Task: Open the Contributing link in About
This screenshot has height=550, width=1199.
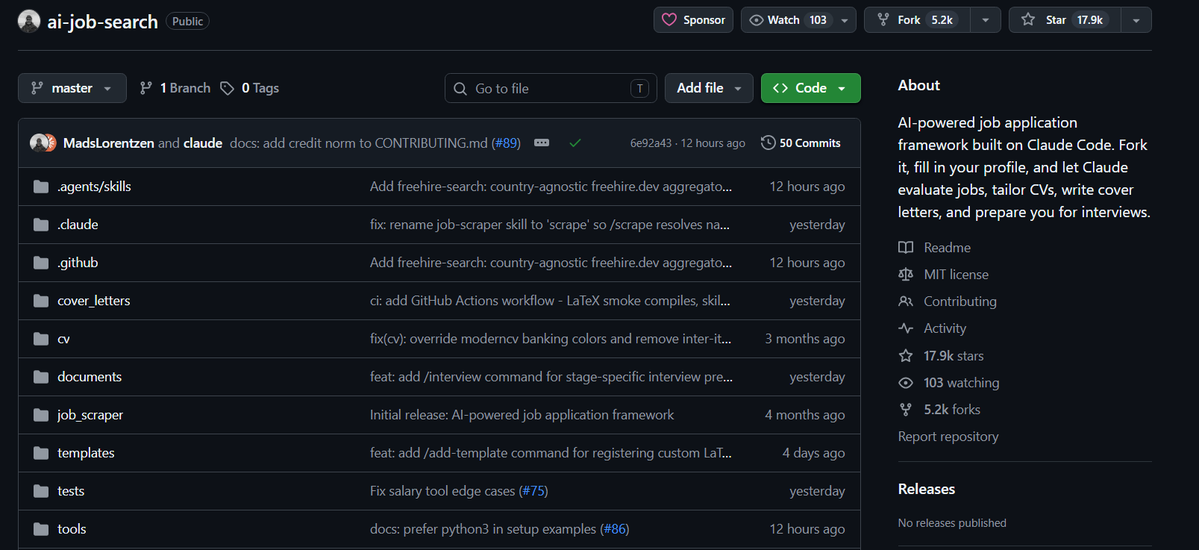Action: pos(947,301)
